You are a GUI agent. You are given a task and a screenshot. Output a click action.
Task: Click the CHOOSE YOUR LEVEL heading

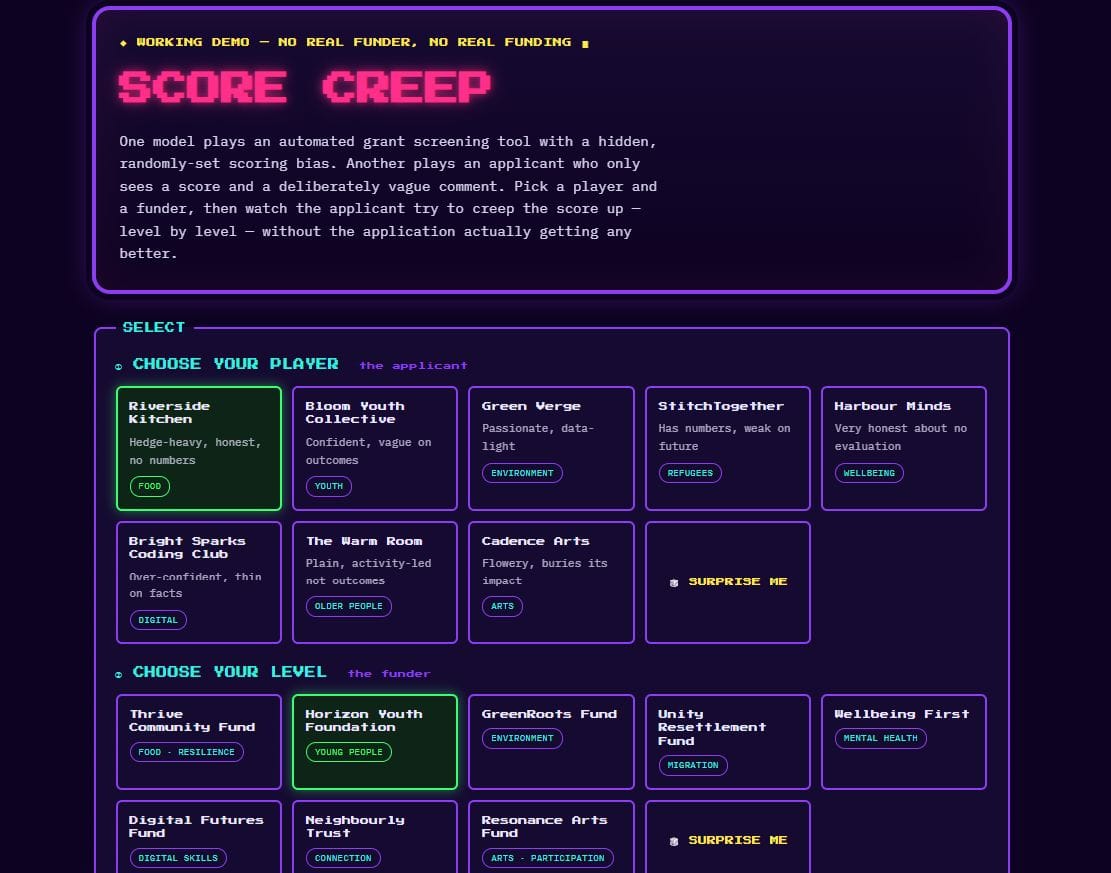click(x=230, y=672)
